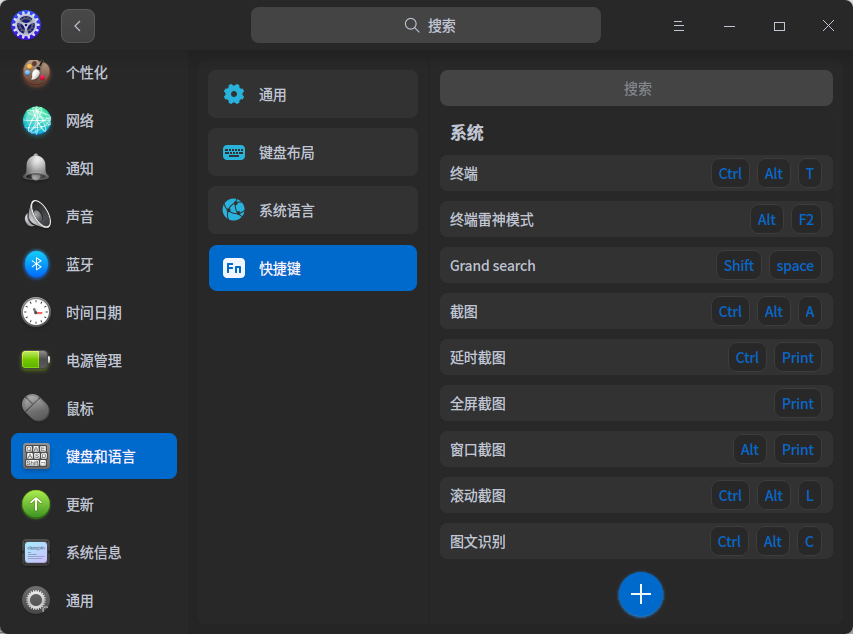Go back with the arrow button
The width and height of the screenshot is (853, 634).
pyautogui.click(x=78, y=26)
